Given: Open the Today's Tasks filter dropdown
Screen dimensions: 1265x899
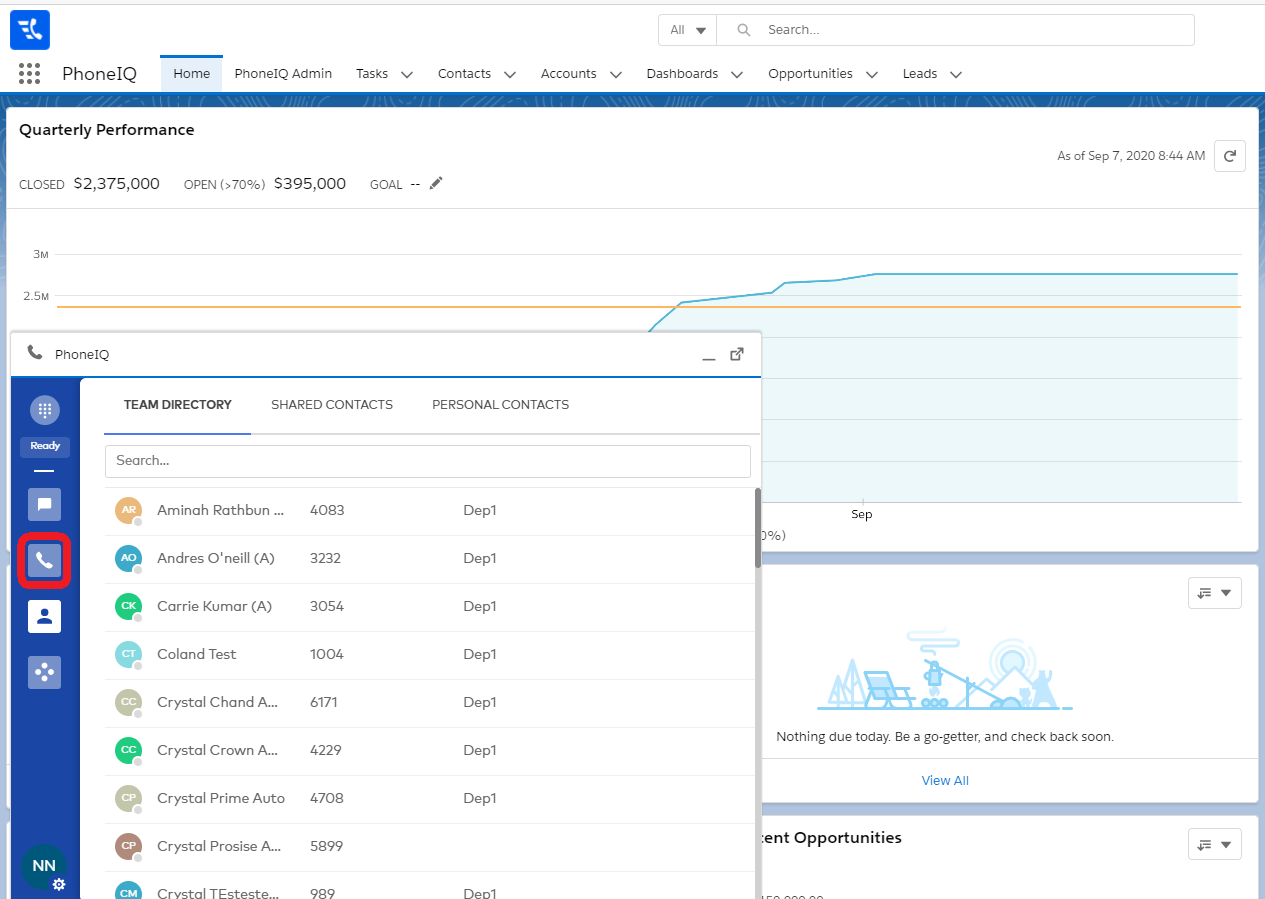Looking at the screenshot, I should [1214, 592].
